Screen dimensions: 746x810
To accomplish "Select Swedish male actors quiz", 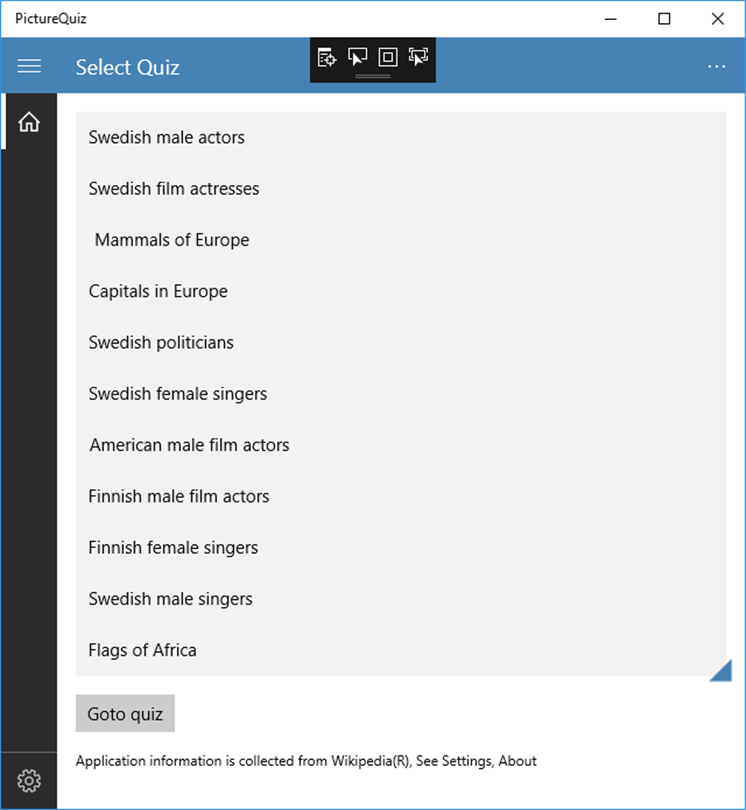I will coord(166,138).
